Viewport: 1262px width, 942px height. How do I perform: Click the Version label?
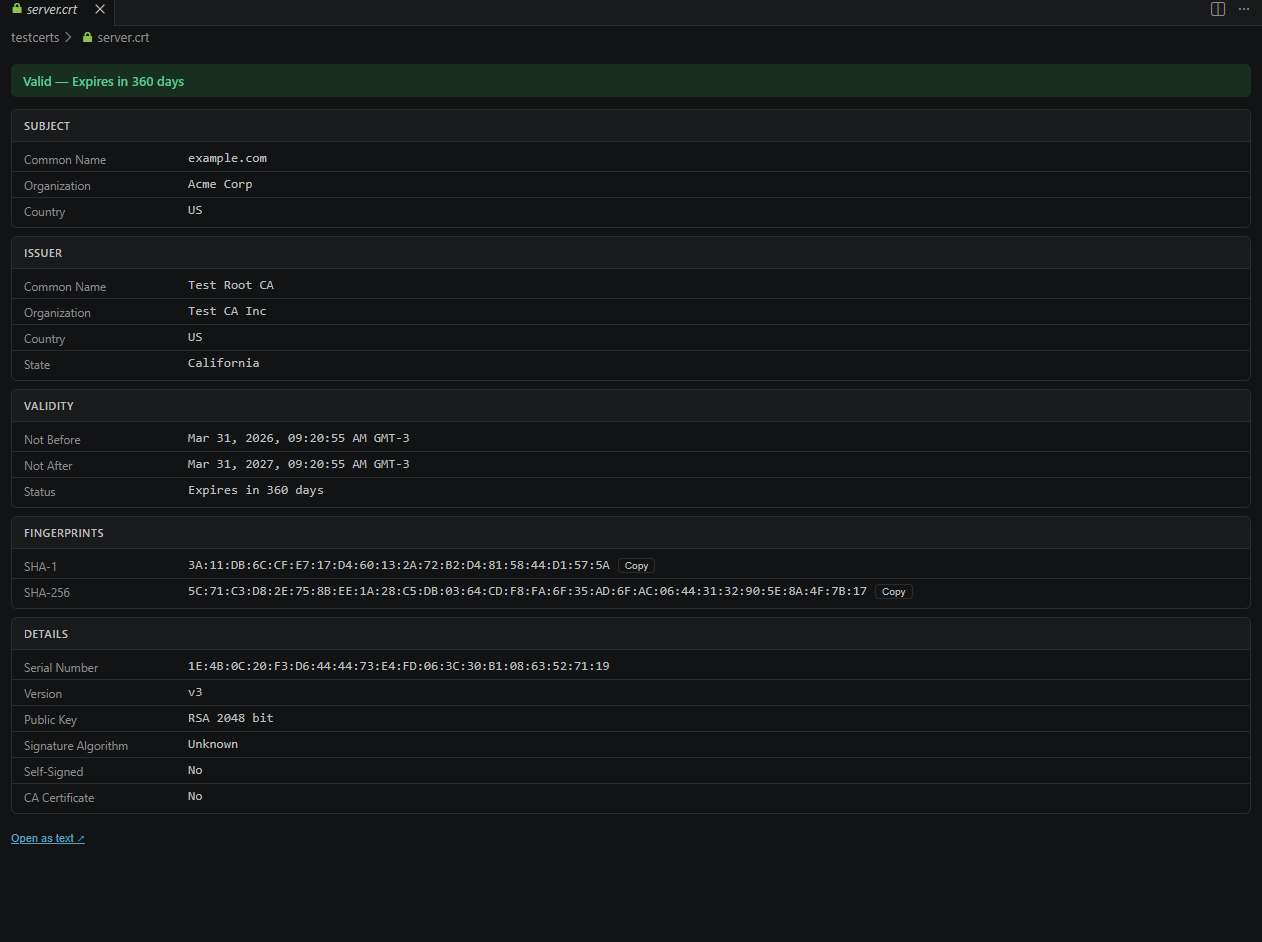[x=43, y=694]
